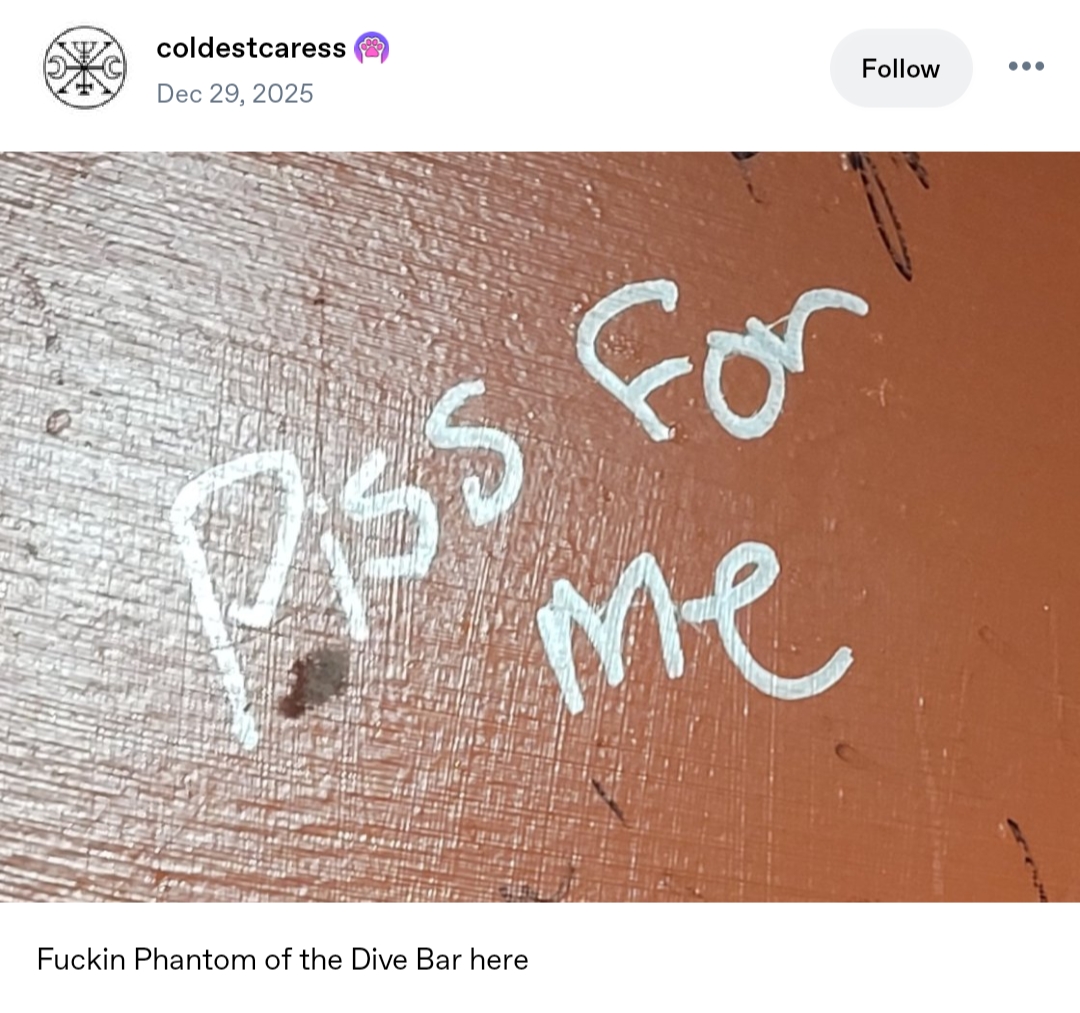Click the word 'Phantom' in the caption
The height and width of the screenshot is (1013, 1080).
(x=195, y=959)
